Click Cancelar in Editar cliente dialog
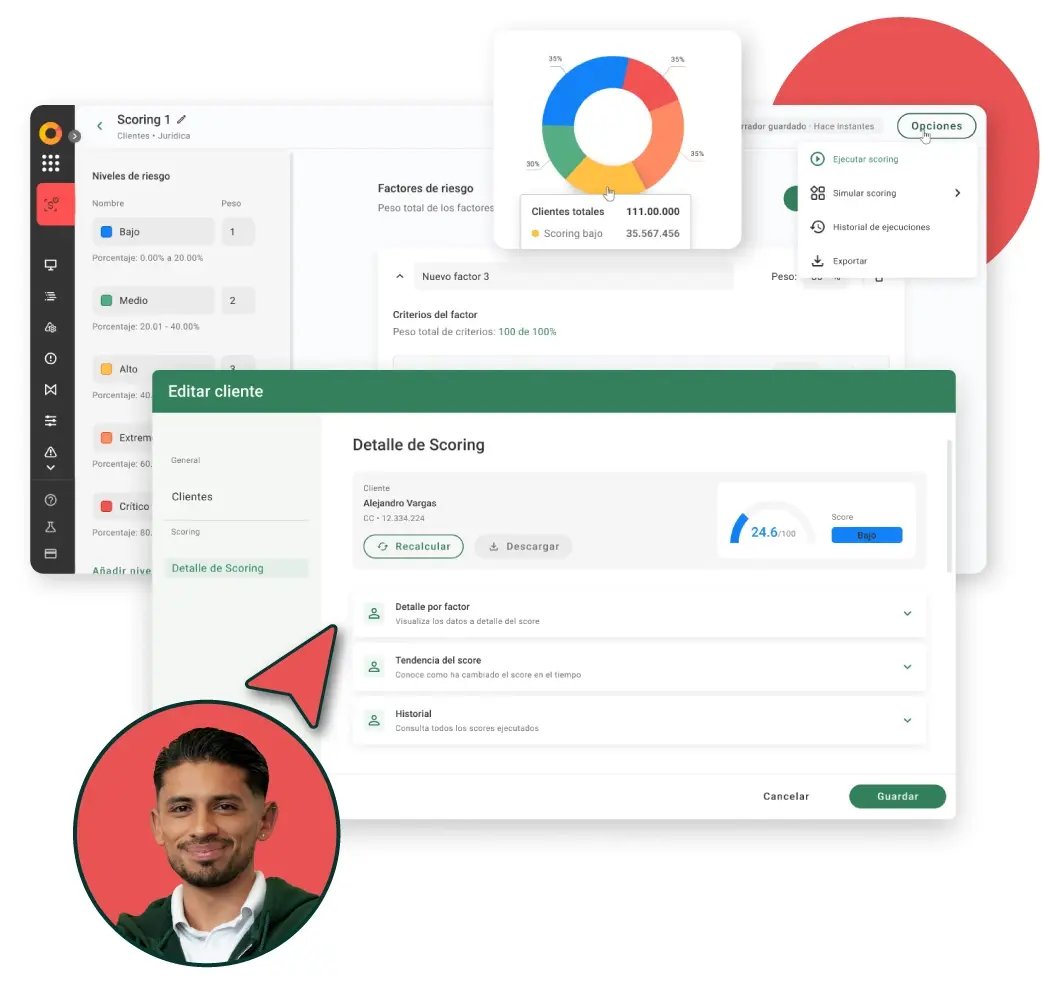1044x993 pixels. pos(786,797)
